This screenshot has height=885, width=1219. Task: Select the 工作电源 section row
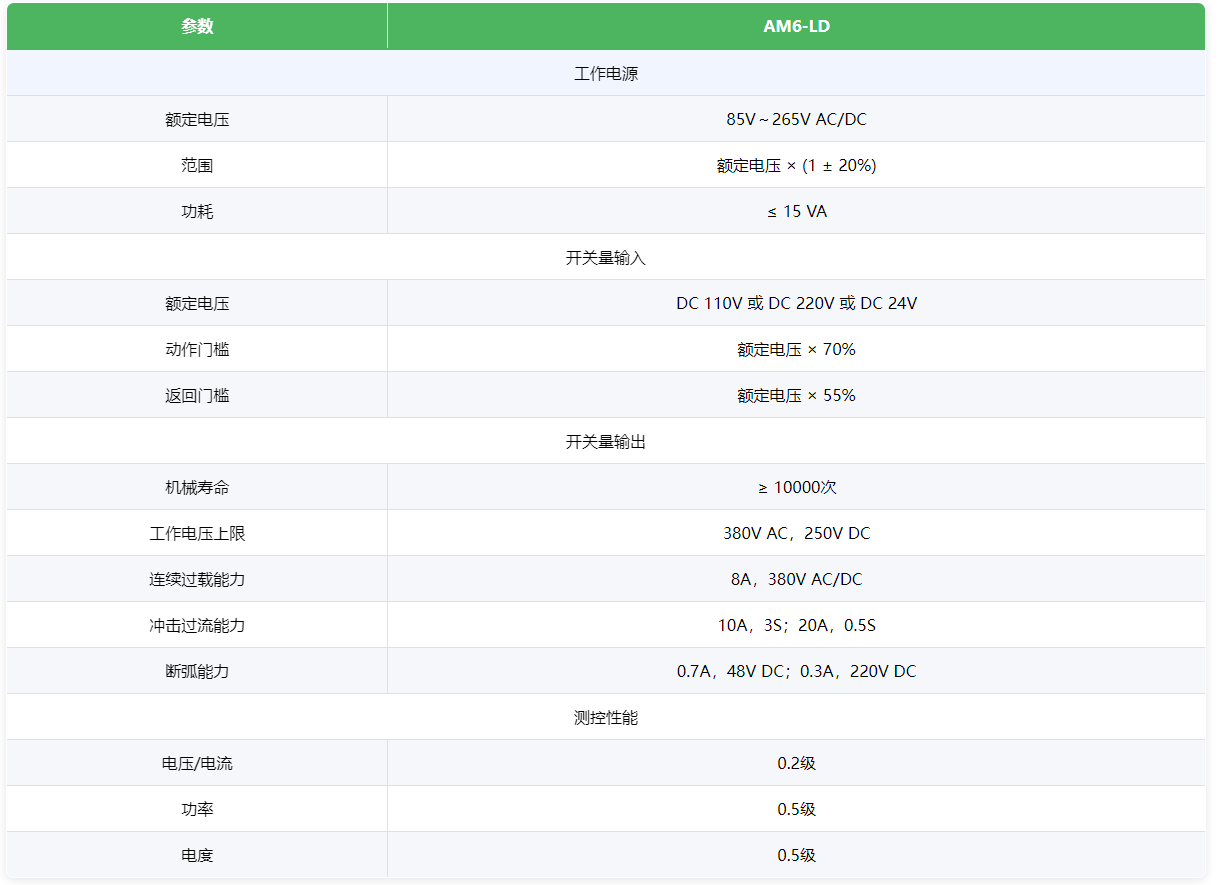(x=606, y=74)
